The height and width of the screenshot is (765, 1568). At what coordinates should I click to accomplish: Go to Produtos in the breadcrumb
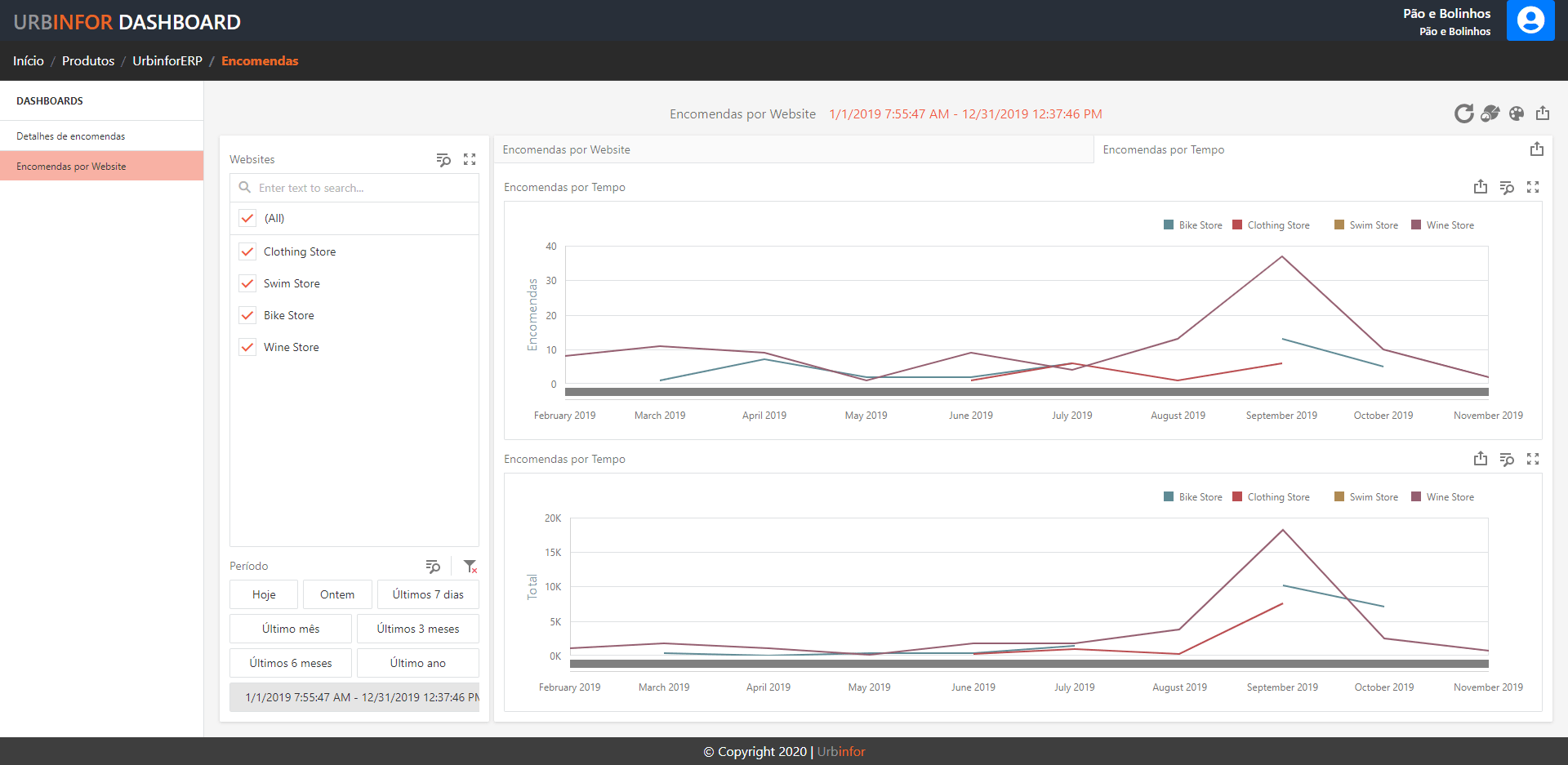pos(88,61)
